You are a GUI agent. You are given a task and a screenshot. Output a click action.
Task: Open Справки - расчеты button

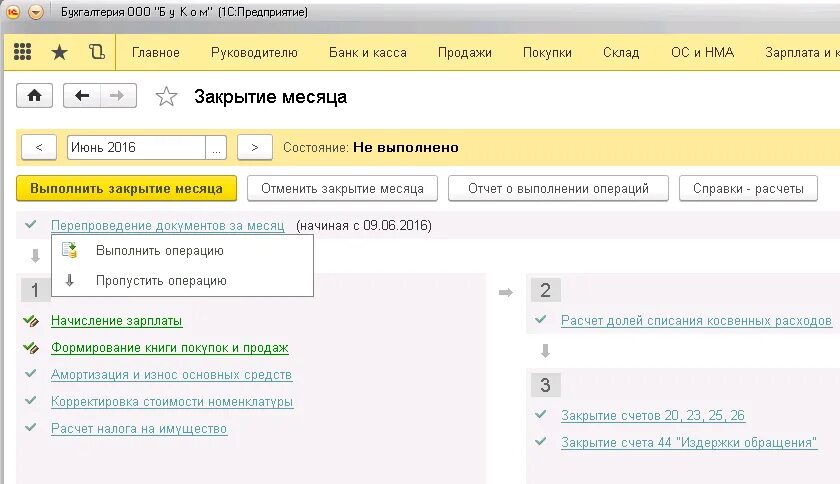pos(748,189)
